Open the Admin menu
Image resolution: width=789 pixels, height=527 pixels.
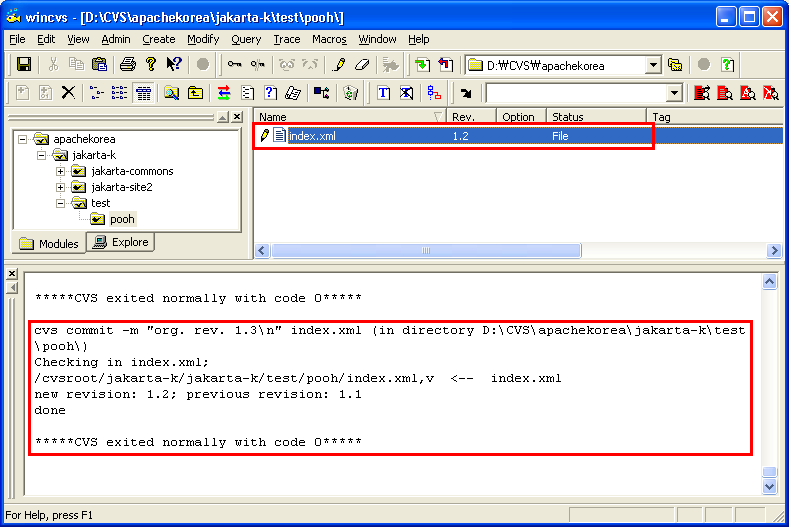point(116,39)
